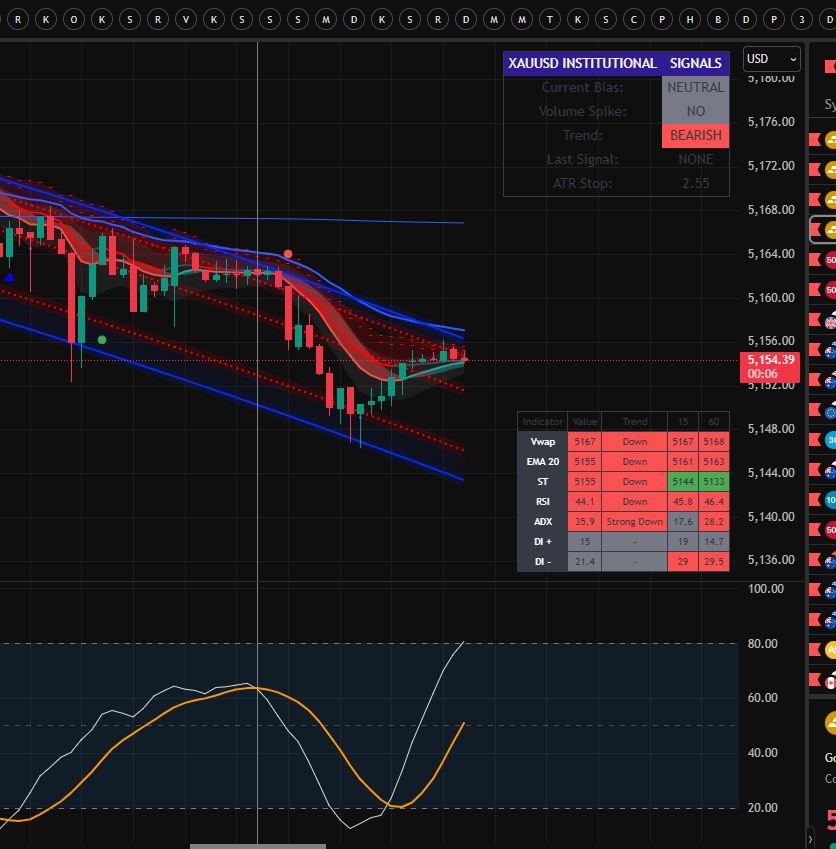836x849 pixels.
Task: Click the "Sy" symbol column header in watchlist
Action: [x=829, y=104]
